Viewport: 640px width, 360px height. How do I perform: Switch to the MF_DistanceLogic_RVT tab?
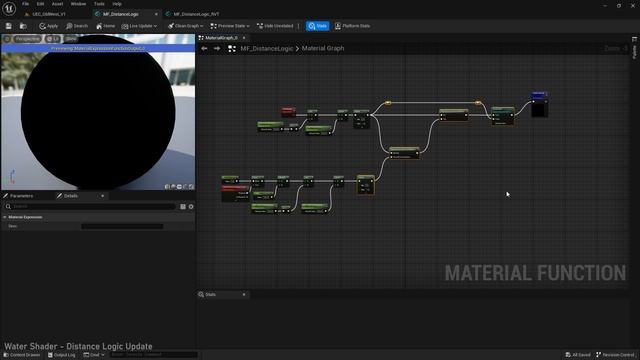[196, 14]
